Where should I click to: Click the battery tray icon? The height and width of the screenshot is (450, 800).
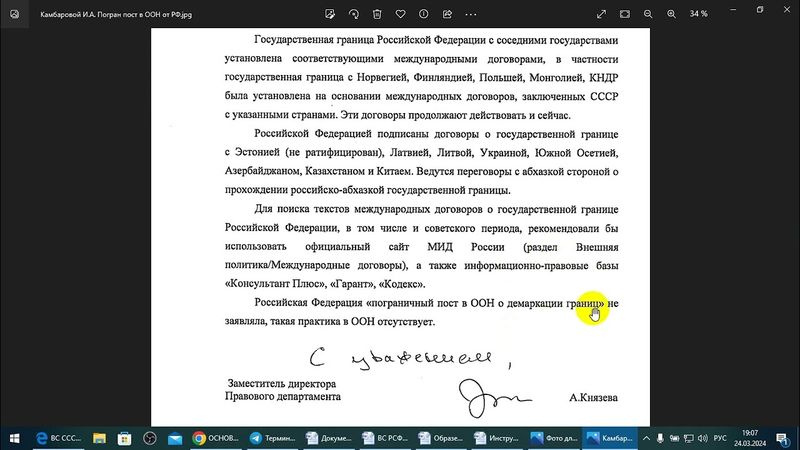coord(674,438)
